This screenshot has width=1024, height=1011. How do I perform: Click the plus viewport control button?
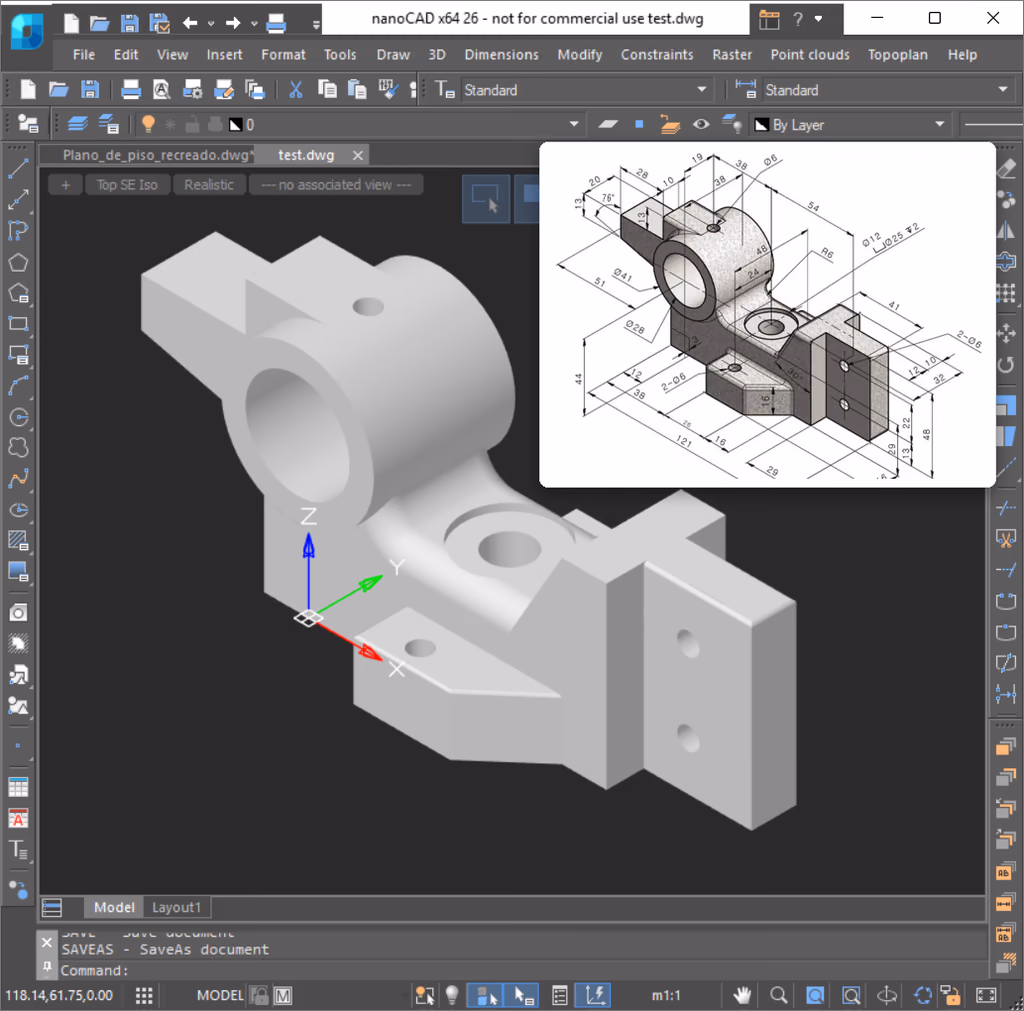[65, 185]
